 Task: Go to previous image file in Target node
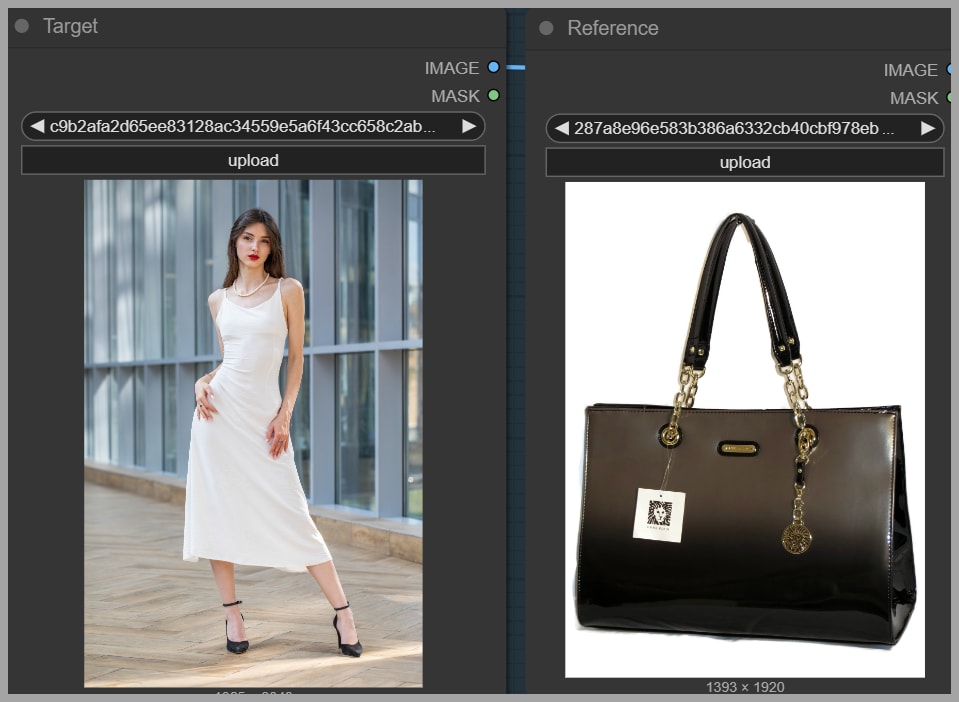tap(37, 126)
